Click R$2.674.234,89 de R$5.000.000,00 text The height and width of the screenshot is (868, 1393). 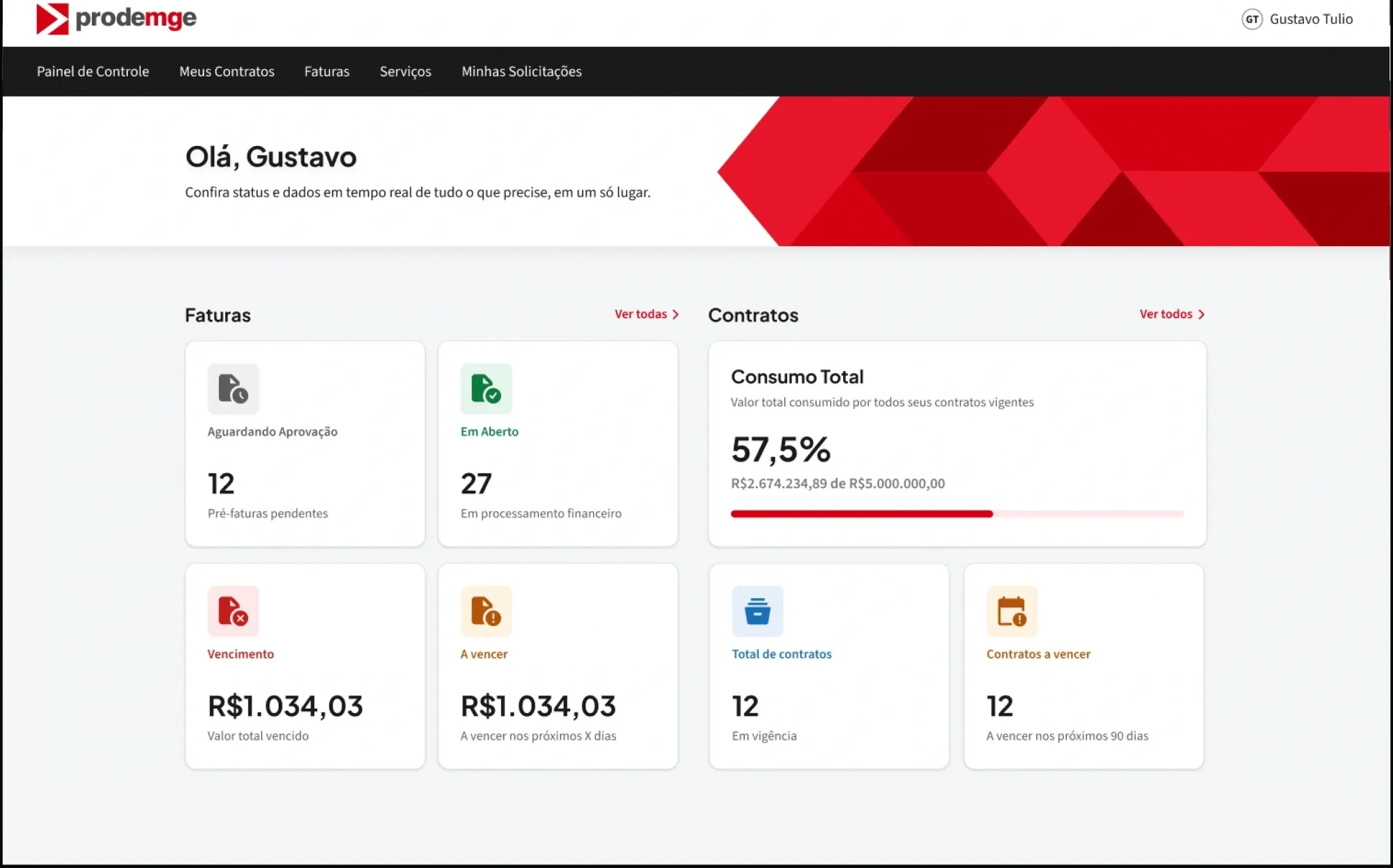point(838,483)
